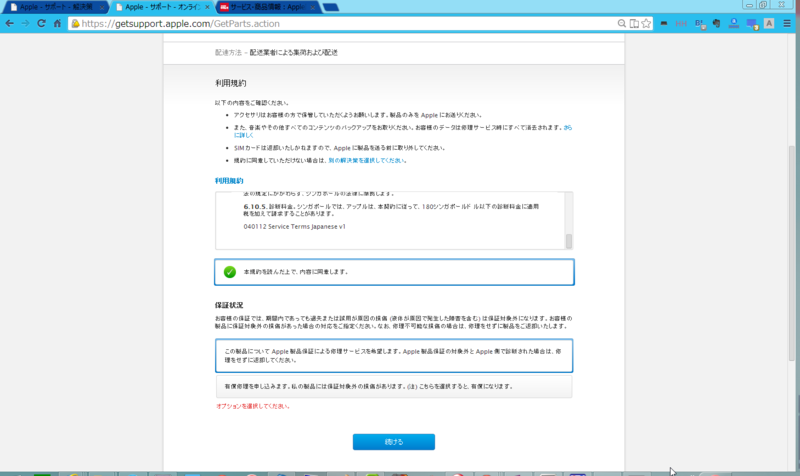Select the paid repair (有償修理) option
This screenshot has height=476, width=800.
[394, 386]
